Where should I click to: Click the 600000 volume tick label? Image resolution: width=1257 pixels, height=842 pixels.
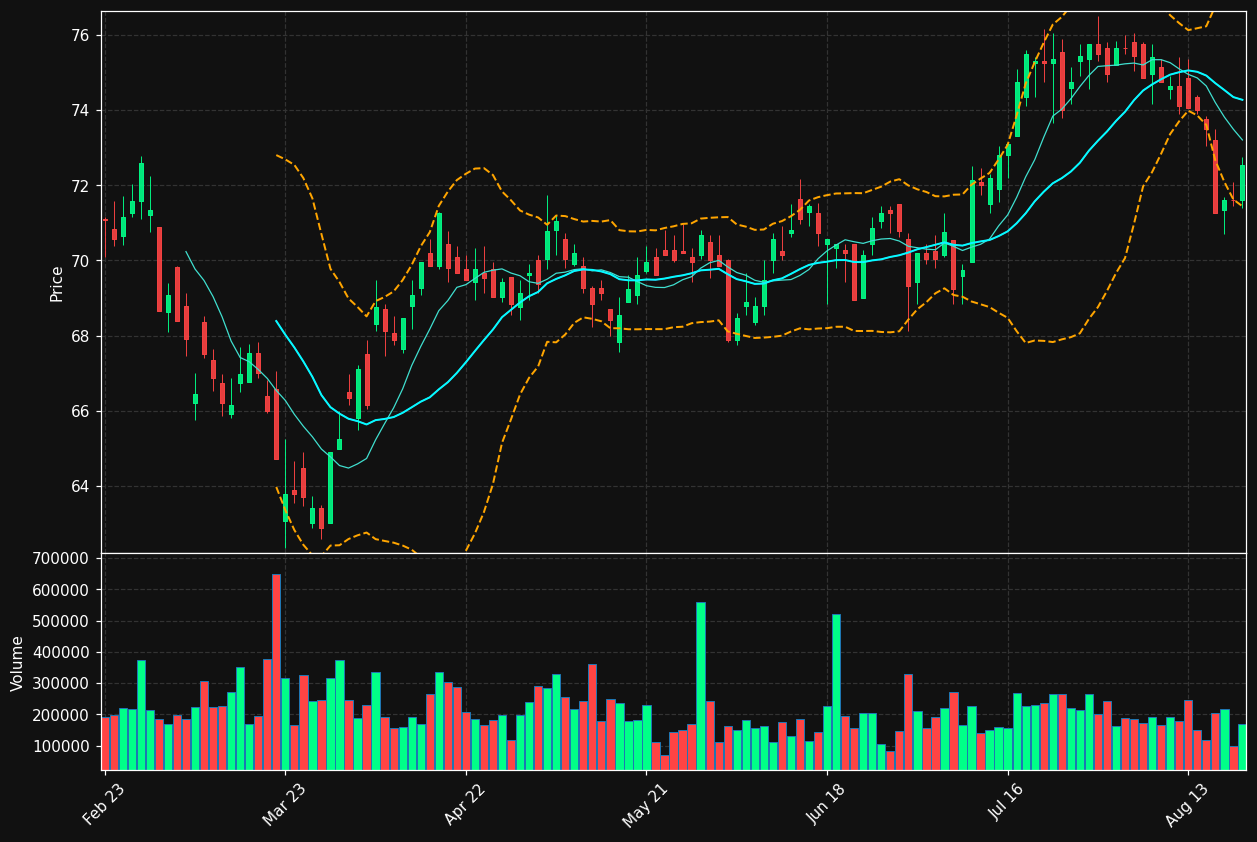tap(61, 590)
